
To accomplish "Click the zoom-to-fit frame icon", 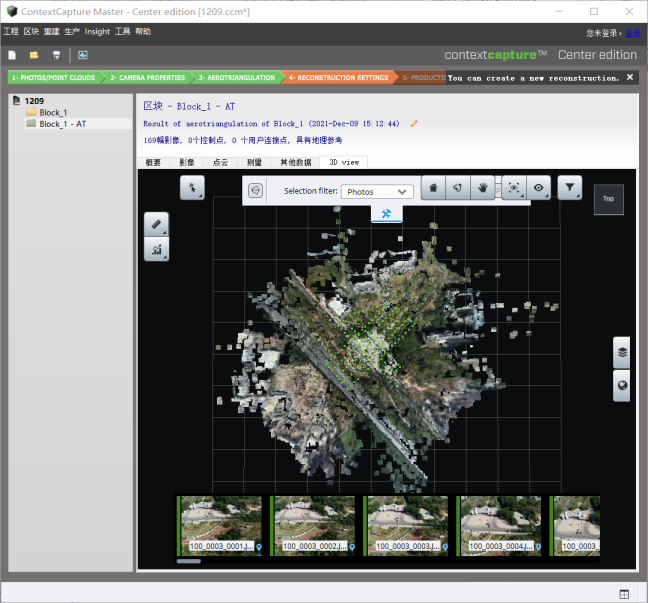I will pyautogui.click(x=514, y=187).
